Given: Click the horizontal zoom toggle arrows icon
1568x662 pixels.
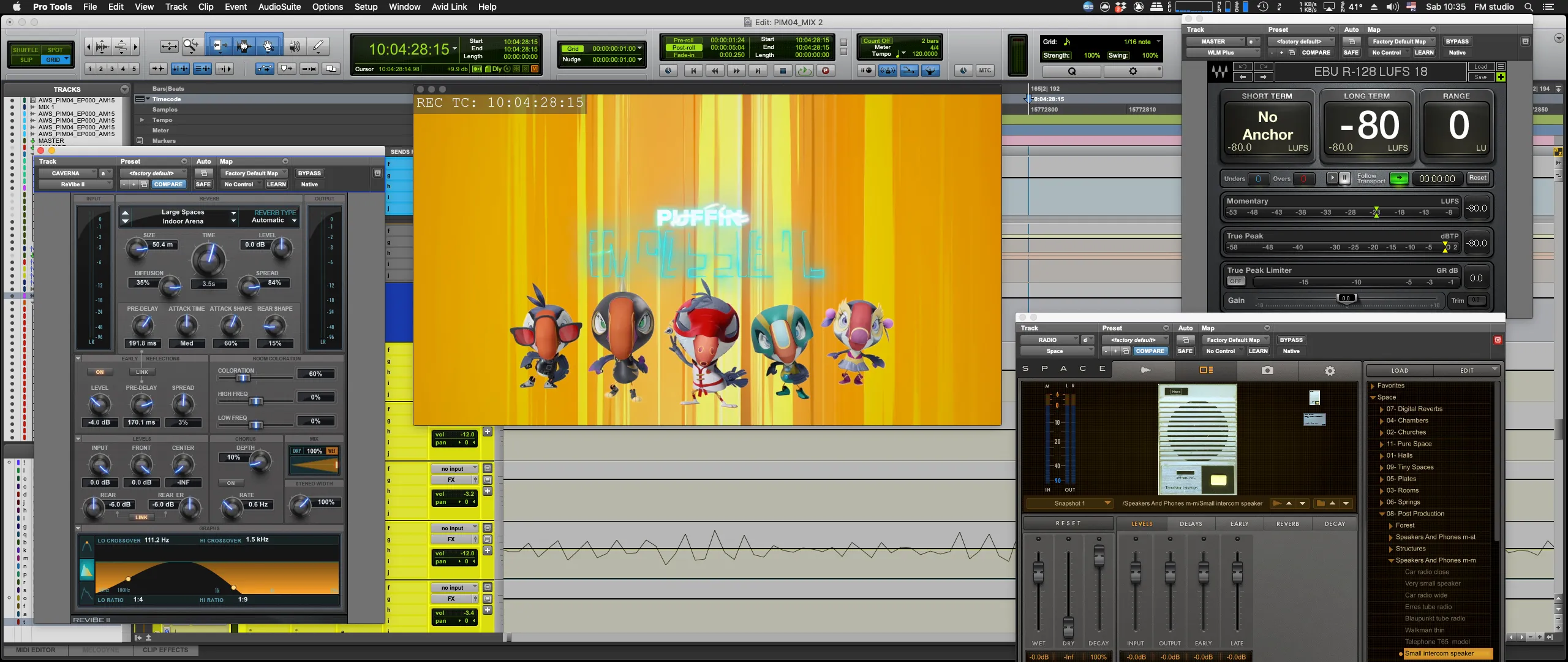Looking at the screenshot, I should tap(169, 46).
